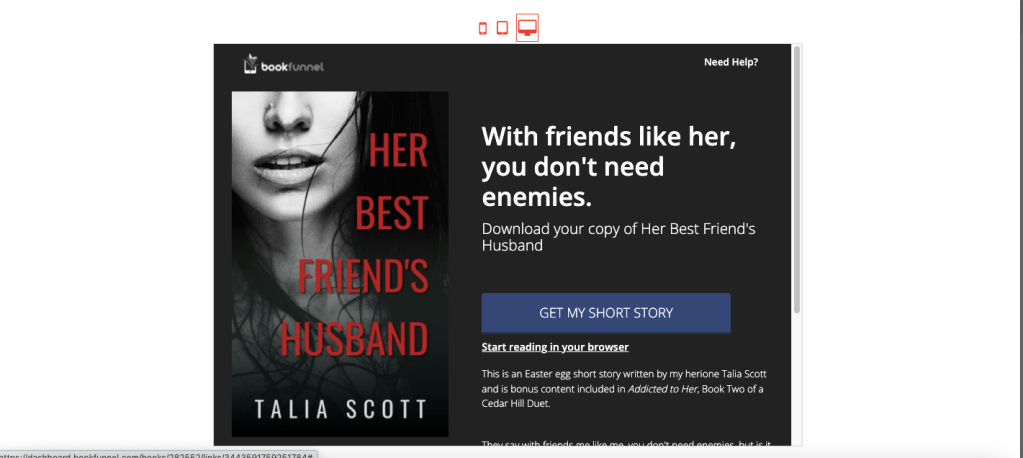Switch to mobile phone preview icon
The image size is (1023, 458).
coord(483,28)
